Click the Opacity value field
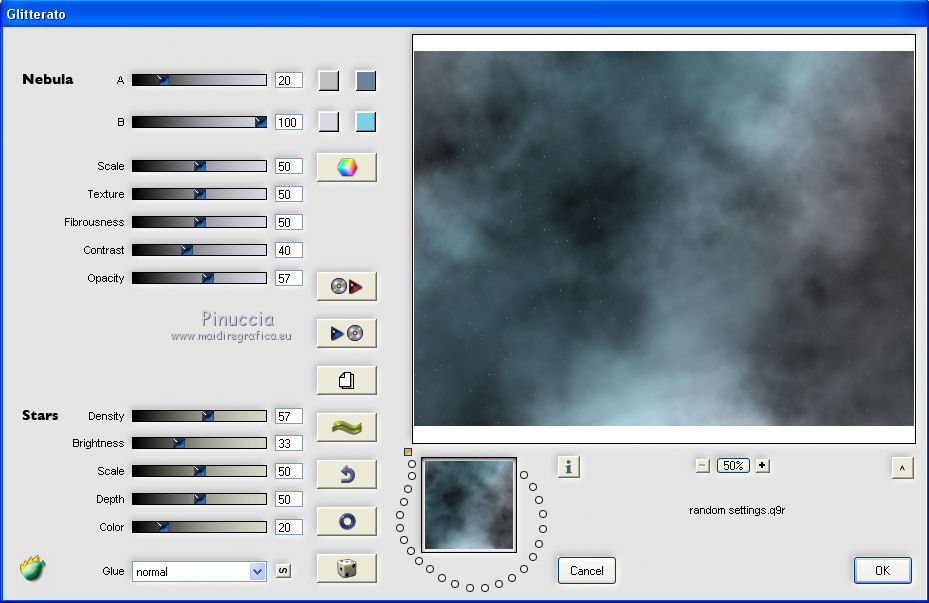The width and height of the screenshot is (929, 603). coord(289,278)
